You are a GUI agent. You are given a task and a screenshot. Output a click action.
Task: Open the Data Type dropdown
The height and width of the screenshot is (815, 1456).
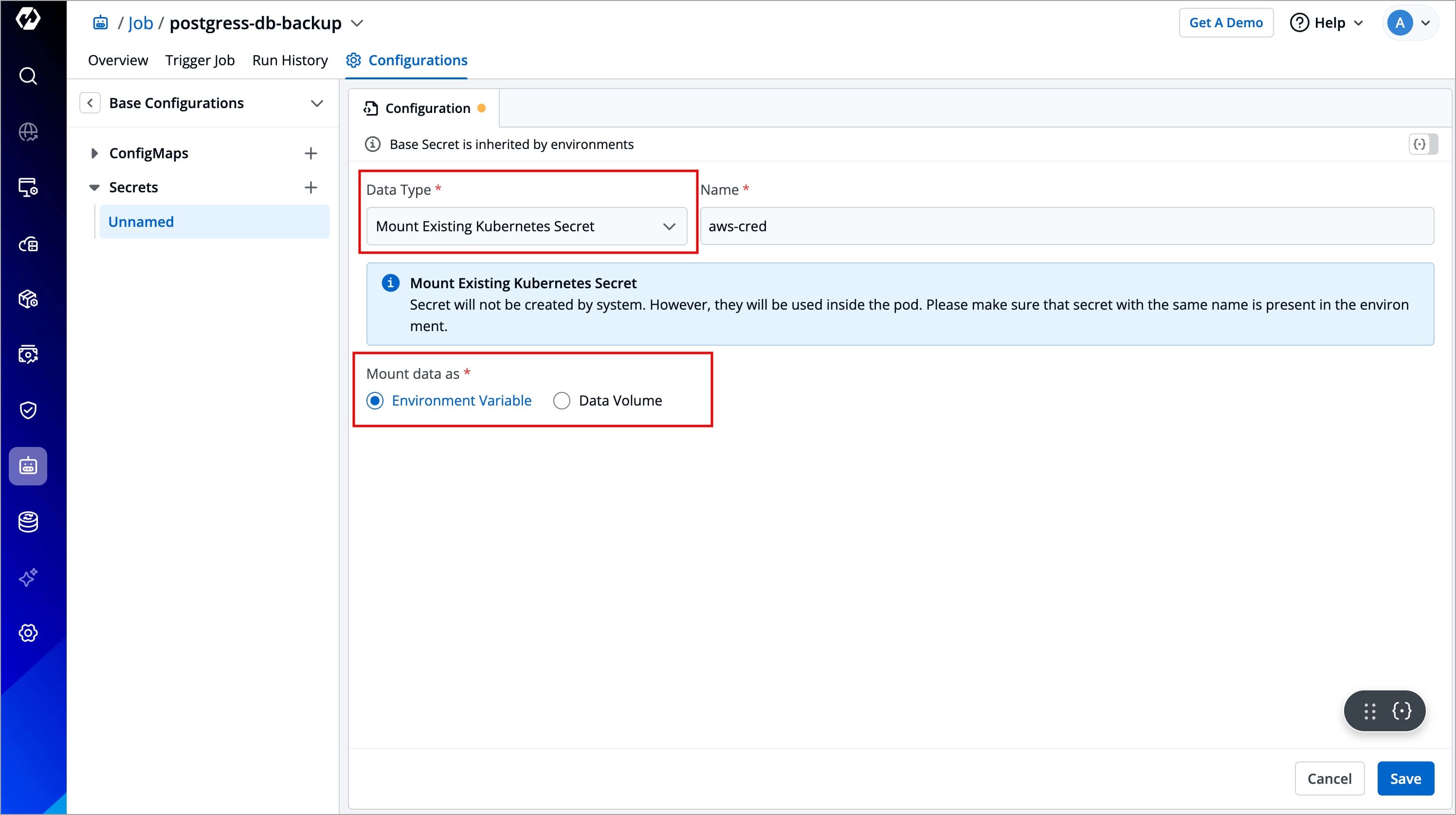tap(526, 226)
